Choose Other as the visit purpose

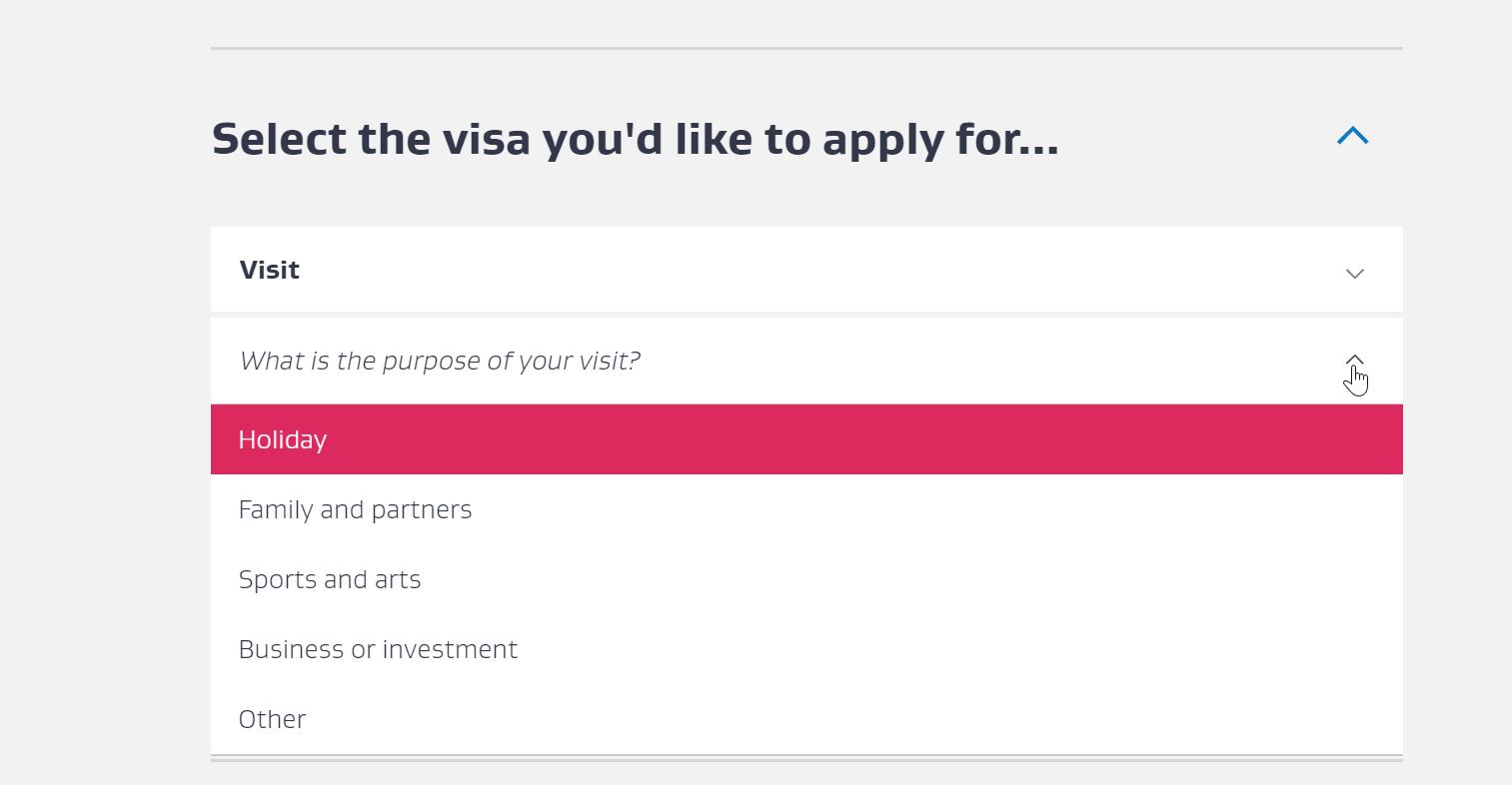[805, 719]
